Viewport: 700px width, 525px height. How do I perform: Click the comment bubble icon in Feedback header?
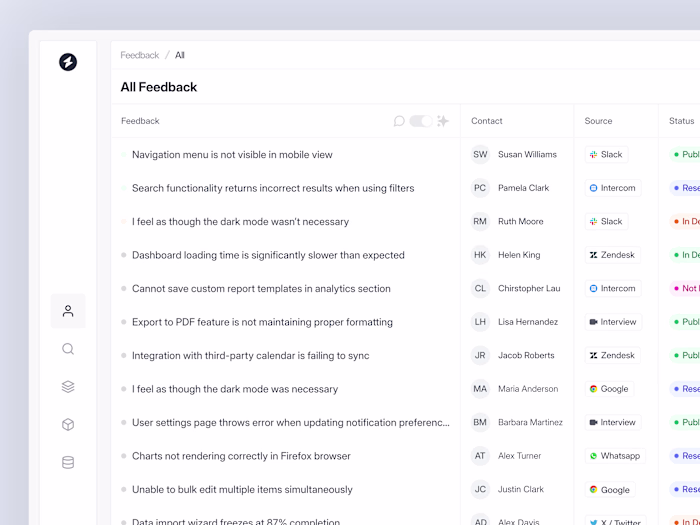[399, 121]
